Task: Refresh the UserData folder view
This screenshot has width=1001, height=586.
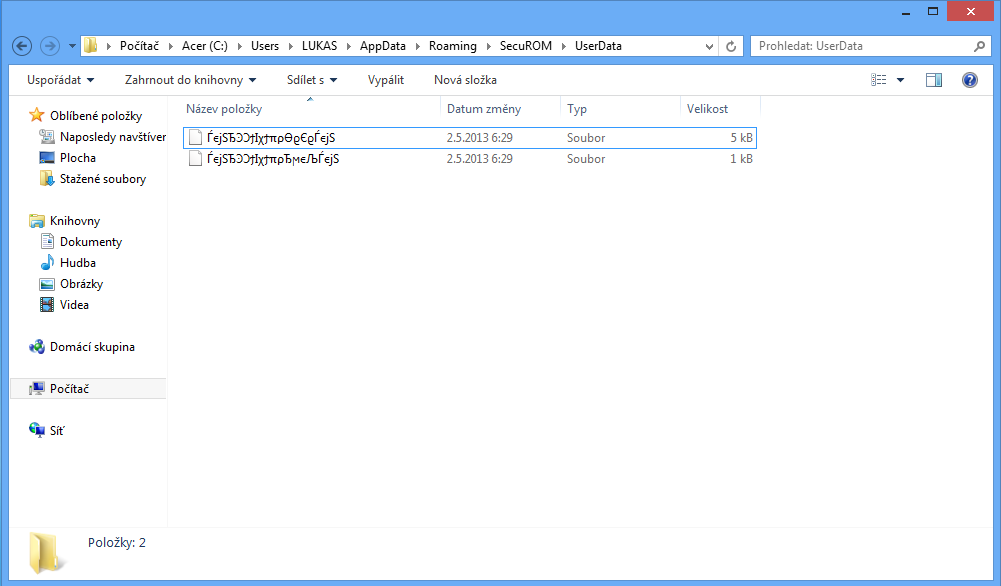Action: [731, 46]
